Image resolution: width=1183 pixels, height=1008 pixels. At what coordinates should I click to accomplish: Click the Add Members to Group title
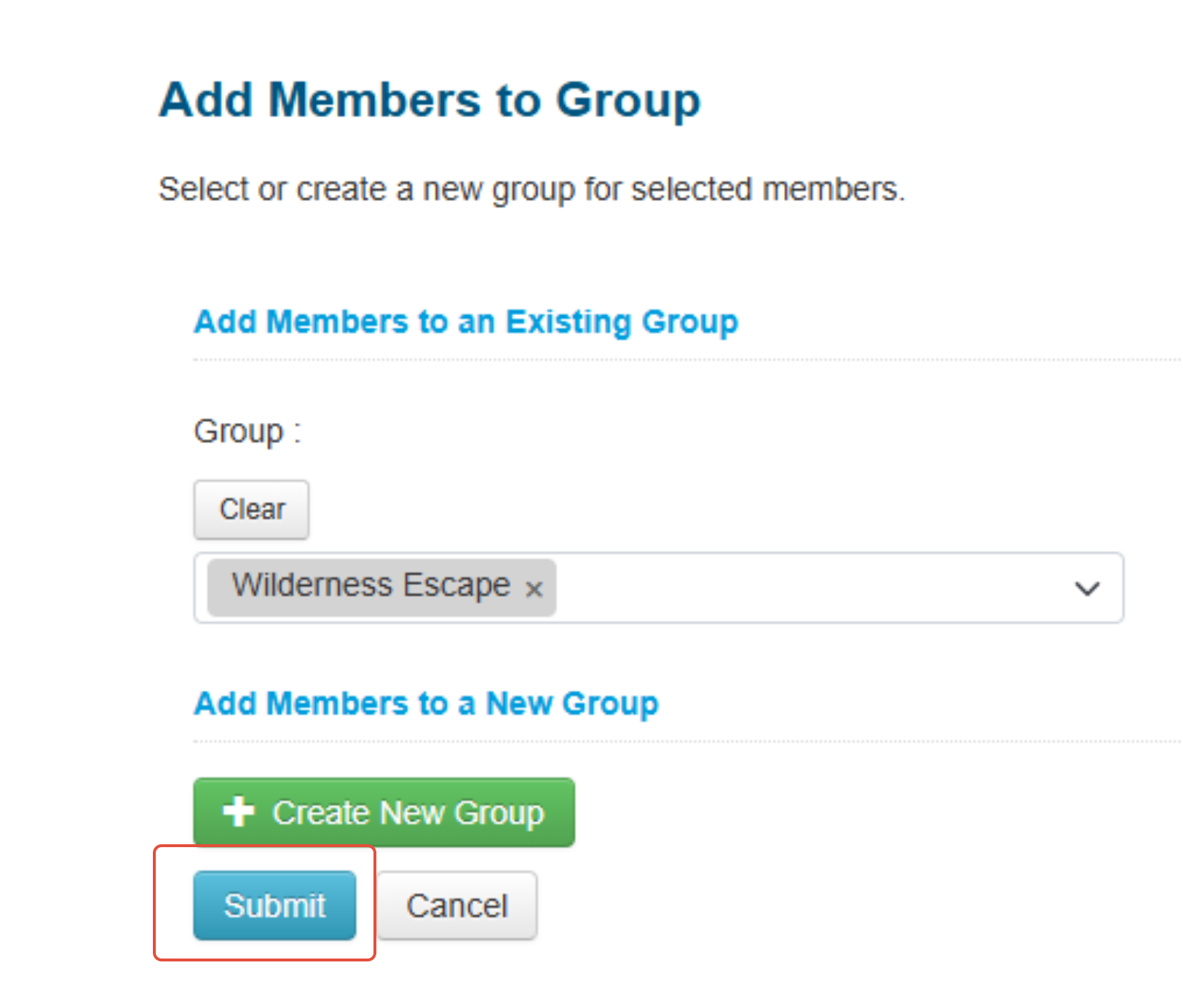coord(430,100)
